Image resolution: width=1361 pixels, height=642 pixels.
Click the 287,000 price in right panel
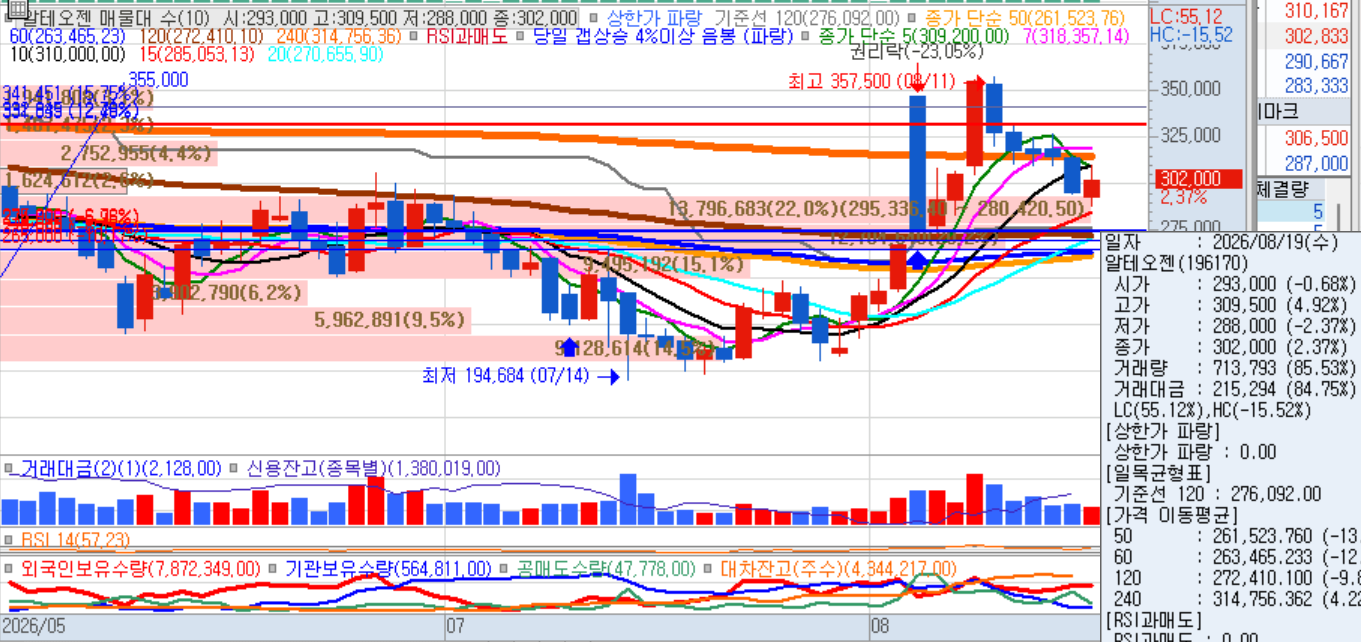pos(1317,163)
